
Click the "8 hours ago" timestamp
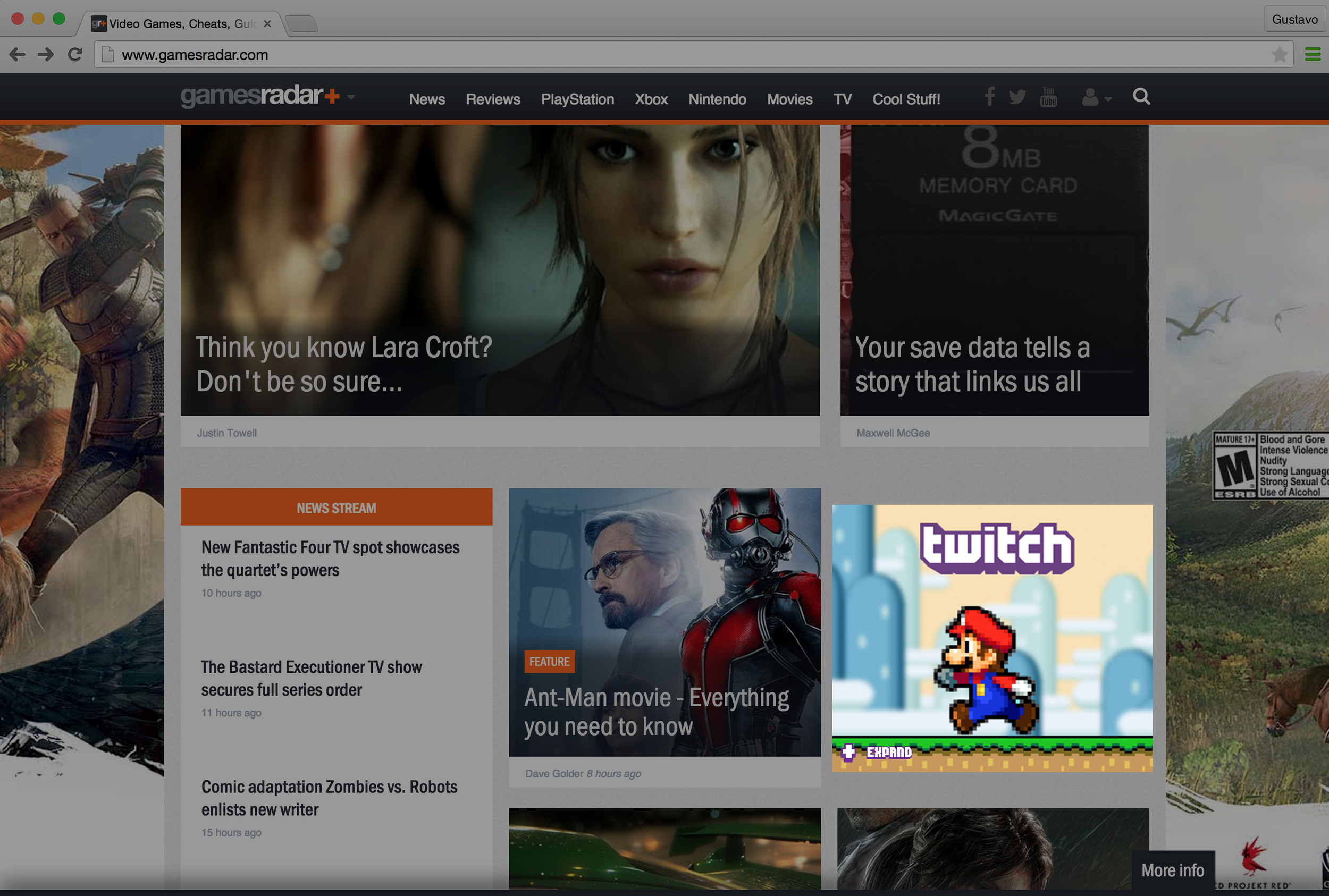coord(614,774)
